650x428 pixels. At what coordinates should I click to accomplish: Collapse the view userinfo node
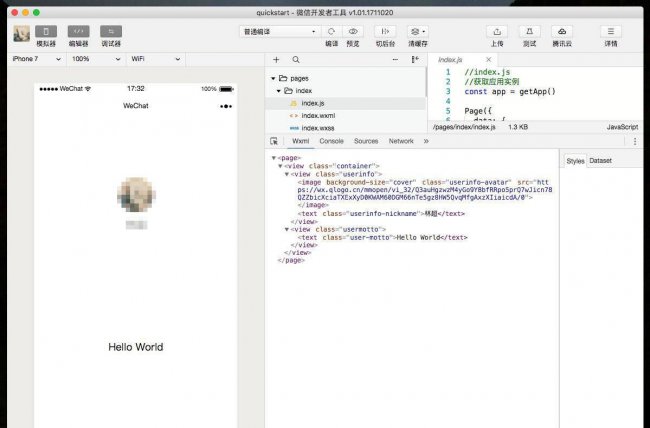(x=286, y=174)
